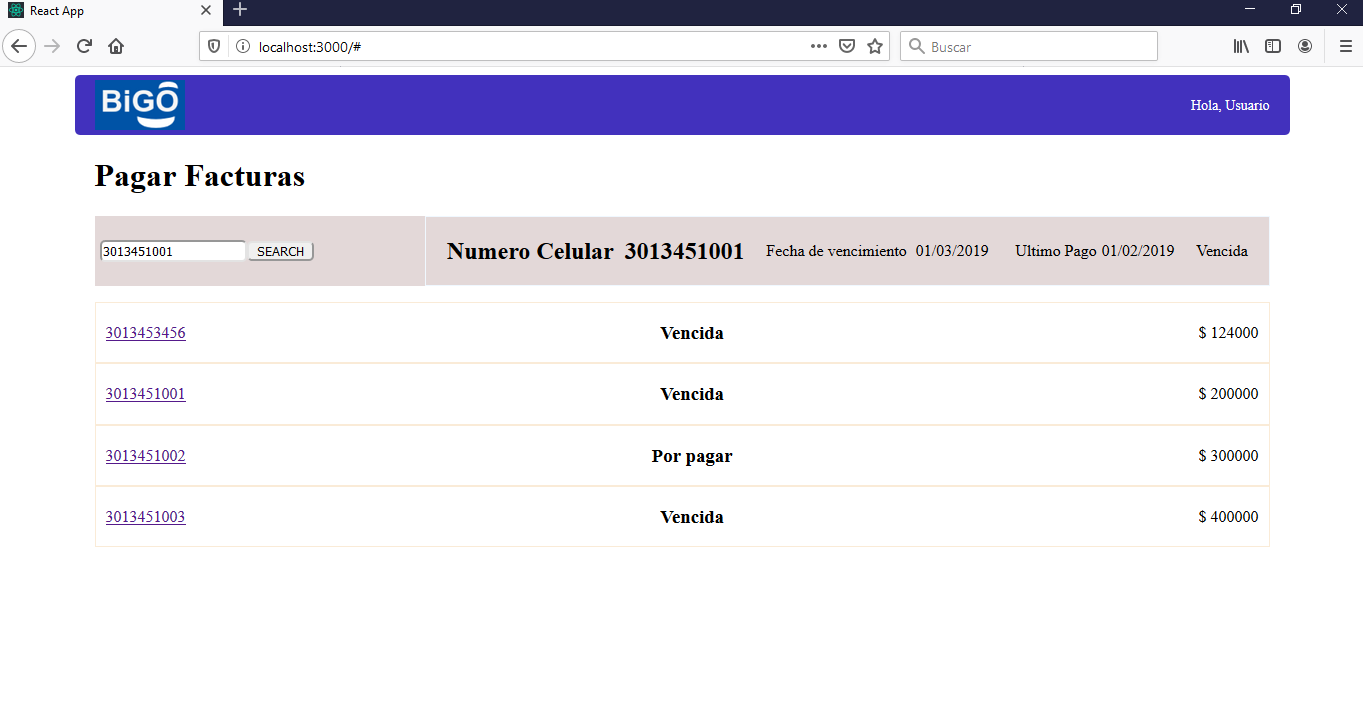This screenshot has height=717, width=1363.
Task: Click the Ultimo Pago 01/02/2019 text
Action: pos(1095,251)
